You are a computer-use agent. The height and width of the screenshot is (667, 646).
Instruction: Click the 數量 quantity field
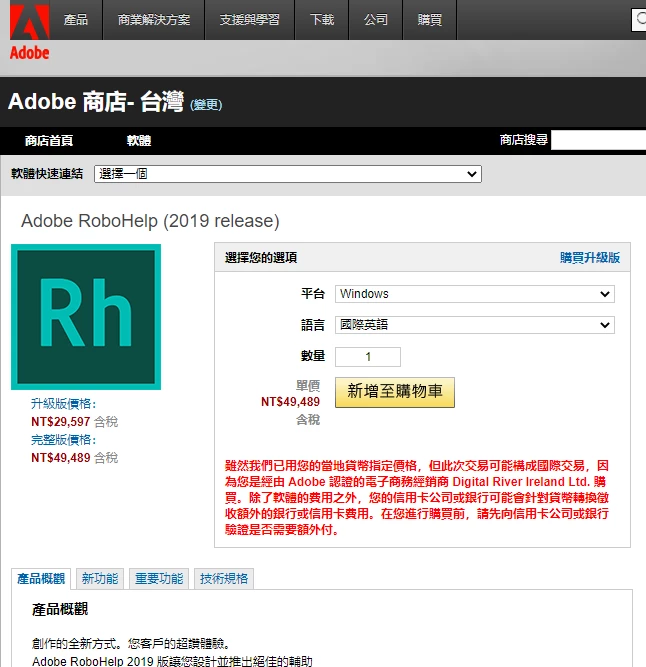click(x=368, y=356)
